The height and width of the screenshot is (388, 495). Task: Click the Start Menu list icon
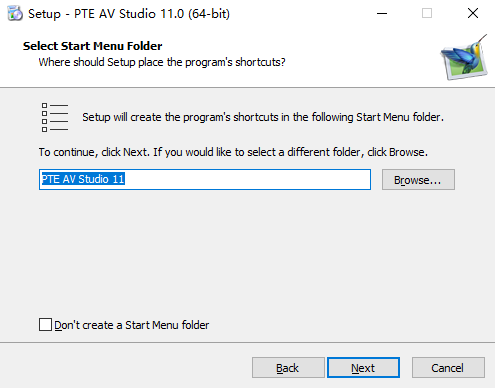pyautogui.click(x=55, y=117)
